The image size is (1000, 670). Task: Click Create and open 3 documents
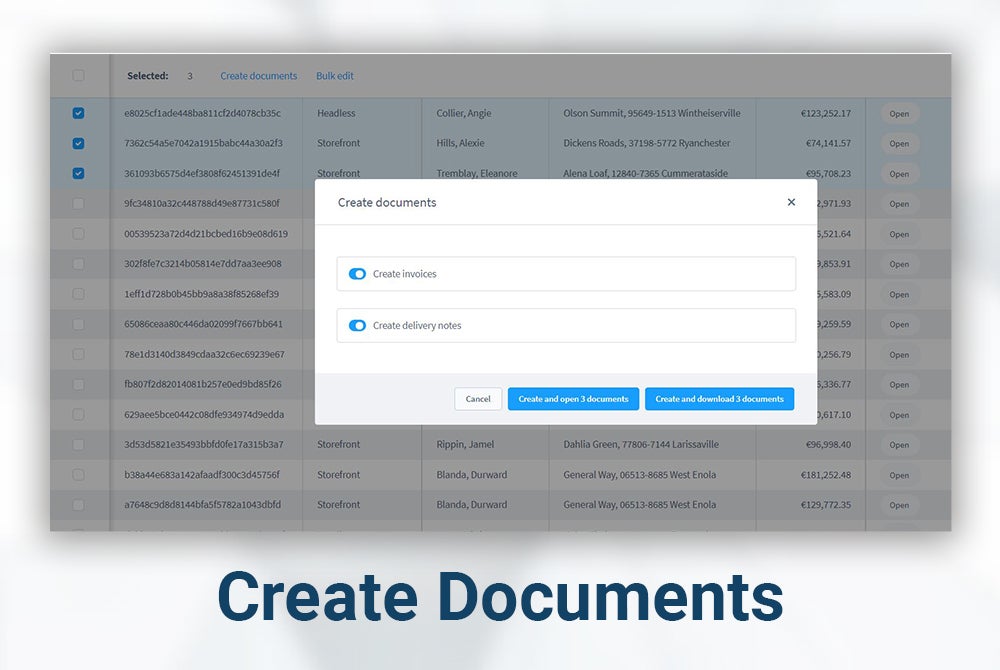573,399
